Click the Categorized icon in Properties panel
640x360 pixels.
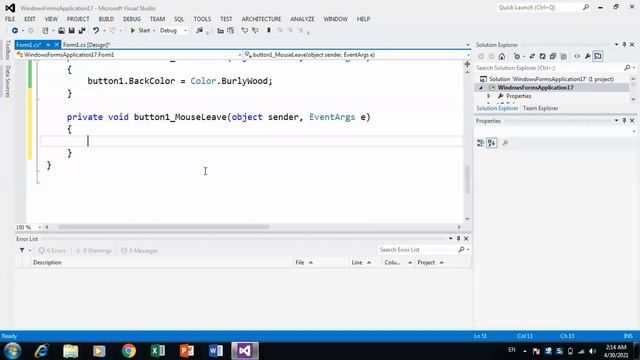pos(480,143)
